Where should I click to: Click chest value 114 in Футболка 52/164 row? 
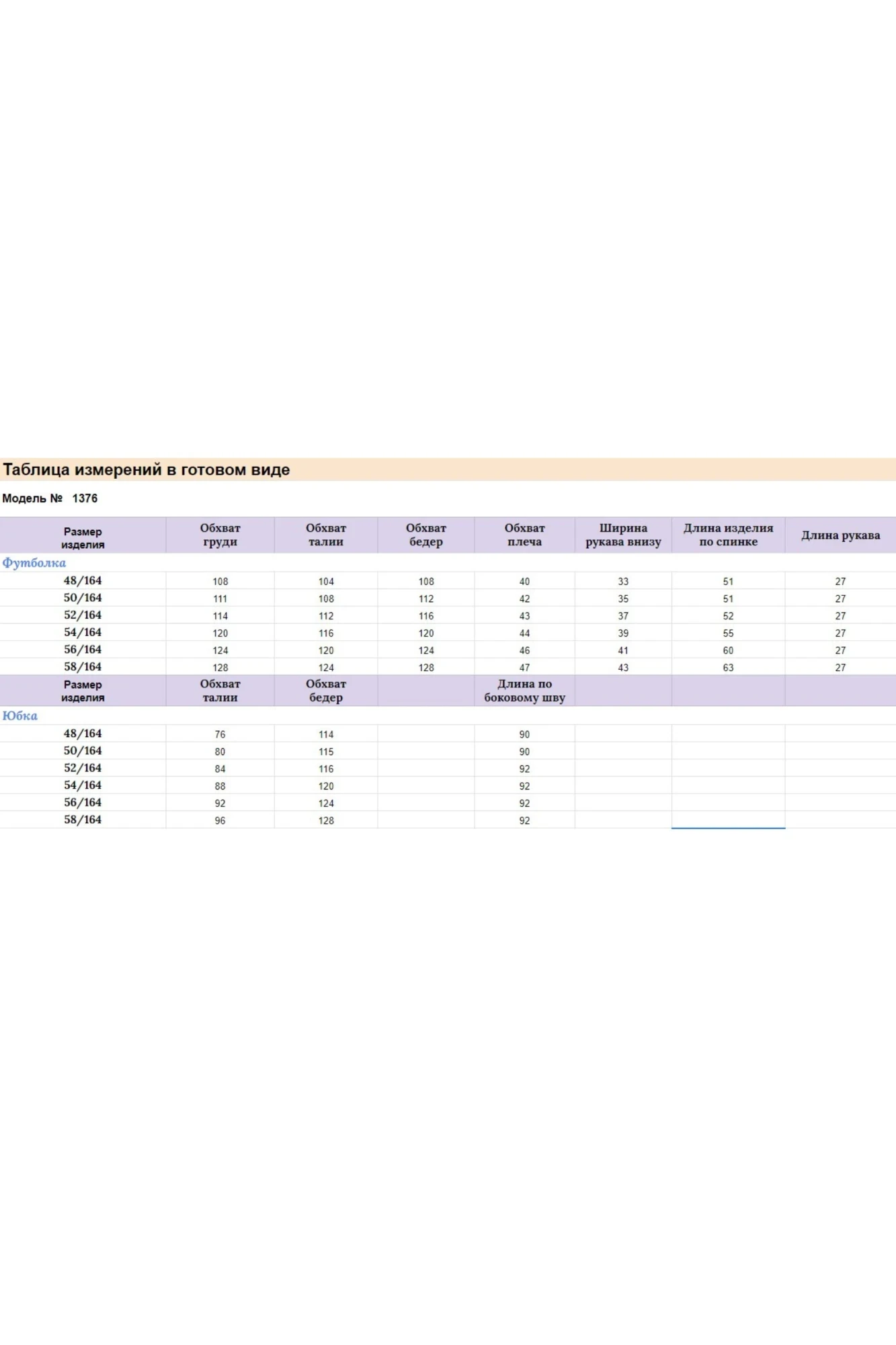[x=220, y=616]
